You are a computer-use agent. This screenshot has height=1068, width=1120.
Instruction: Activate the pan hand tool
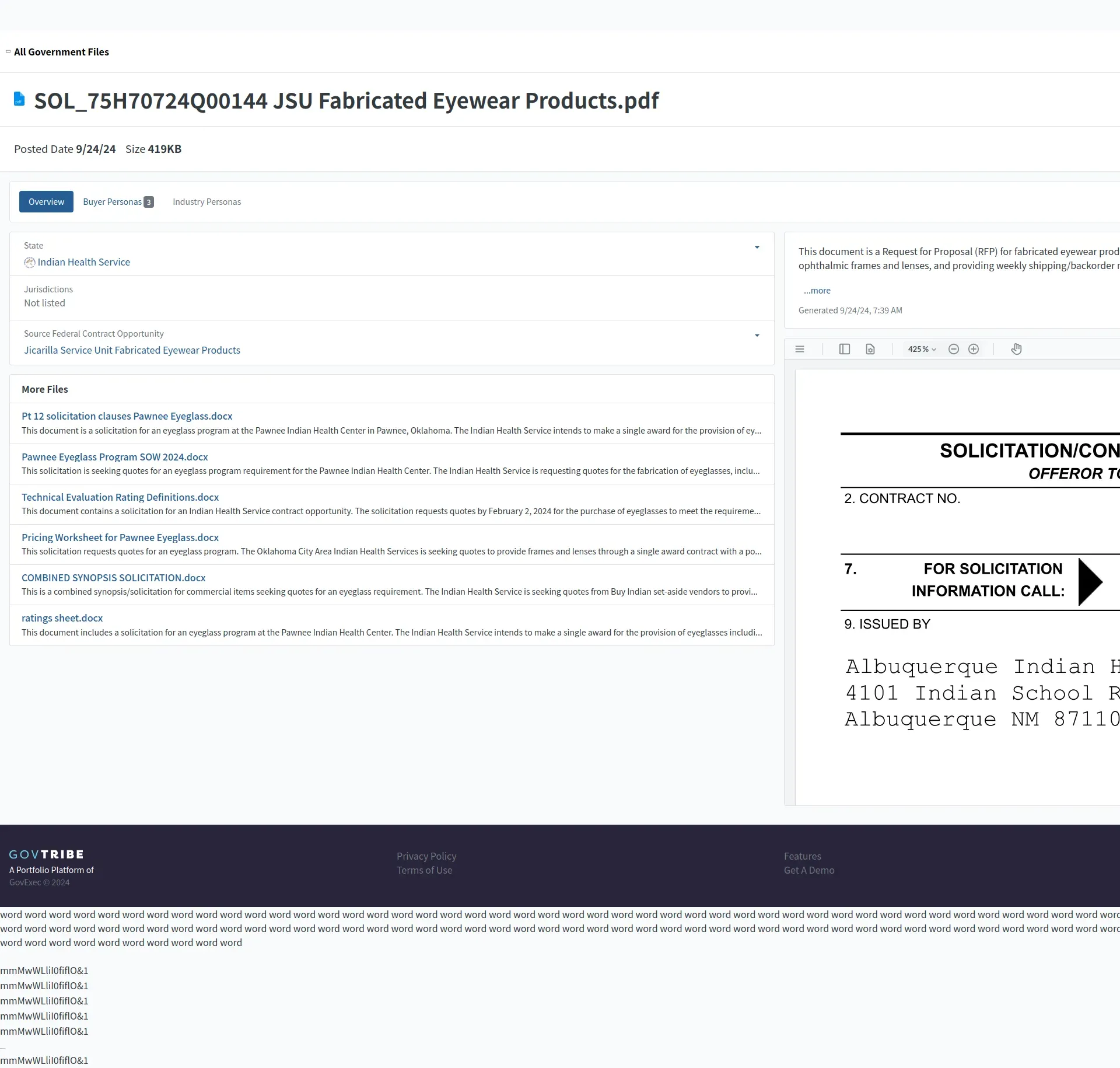point(1016,349)
